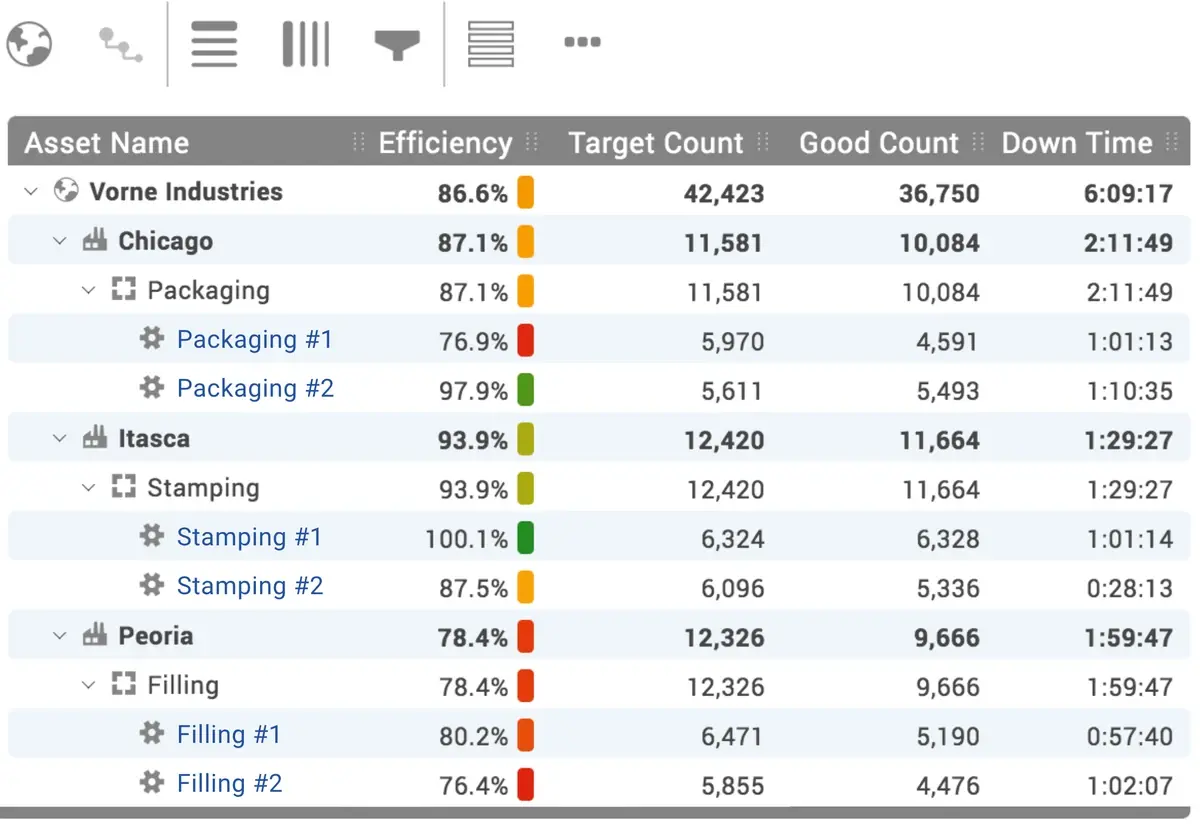Click the factory icon beside Itasca

tap(95, 437)
